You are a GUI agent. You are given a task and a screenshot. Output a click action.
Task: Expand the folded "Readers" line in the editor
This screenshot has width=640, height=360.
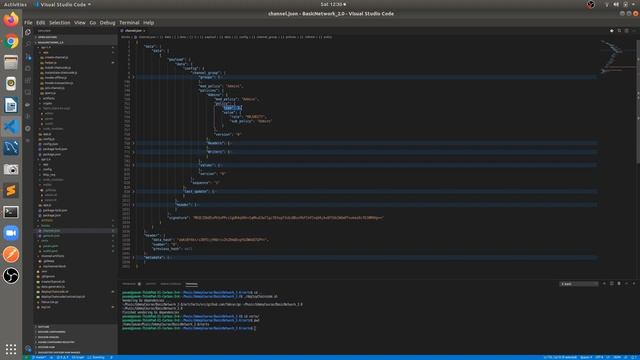pyautogui.click(x=134, y=143)
